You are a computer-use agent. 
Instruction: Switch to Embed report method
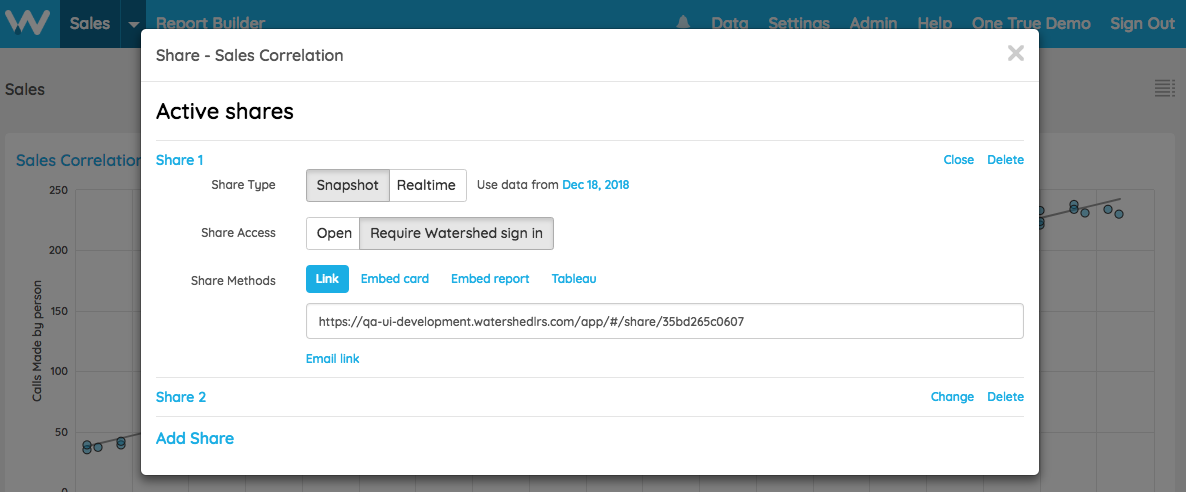click(490, 279)
